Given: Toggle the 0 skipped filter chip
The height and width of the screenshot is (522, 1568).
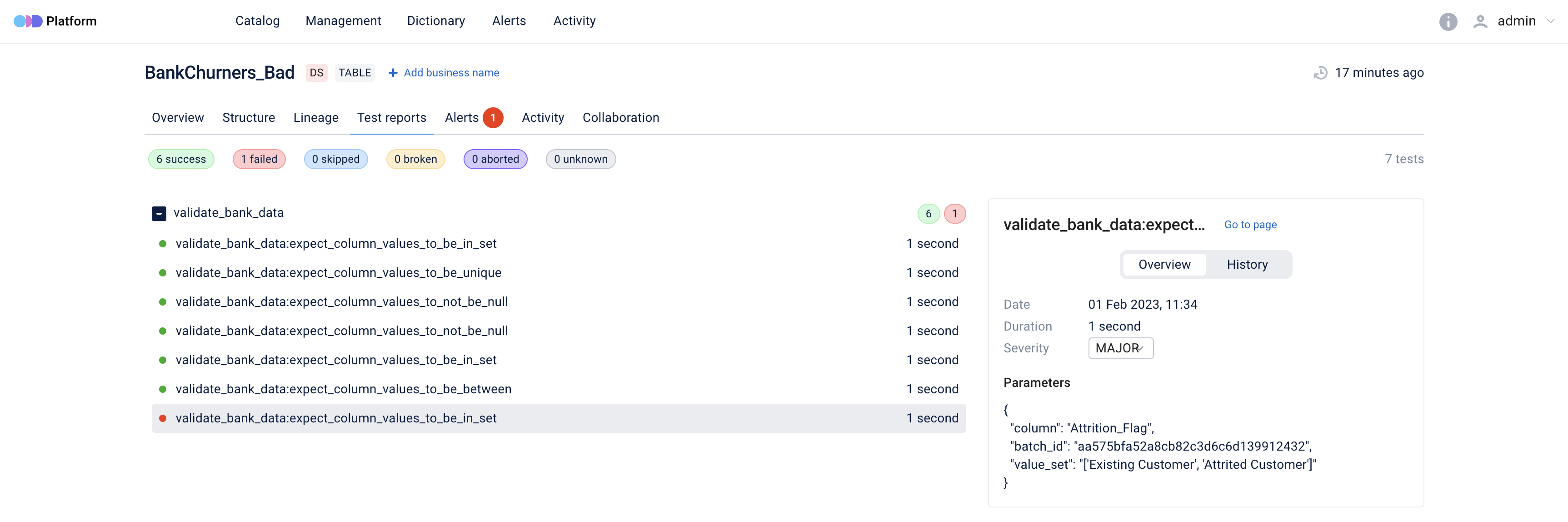Looking at the screenshot, I should (335, 160).
